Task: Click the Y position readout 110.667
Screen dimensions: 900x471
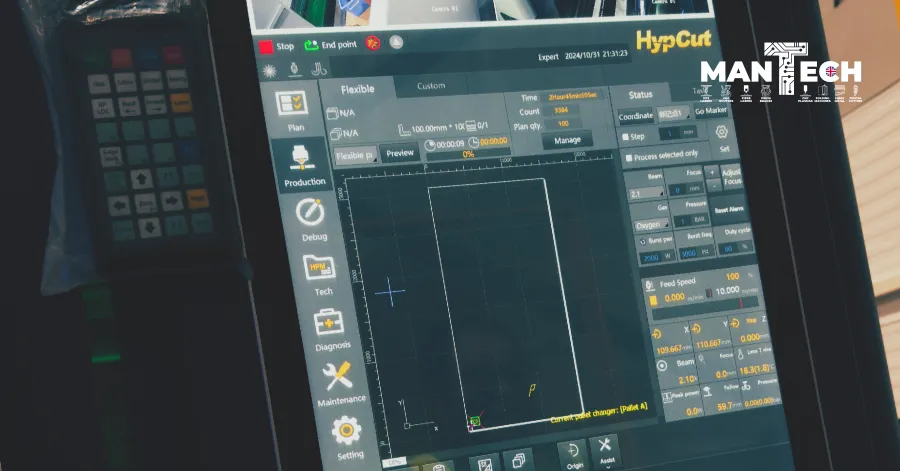Action: pos(709,343)
